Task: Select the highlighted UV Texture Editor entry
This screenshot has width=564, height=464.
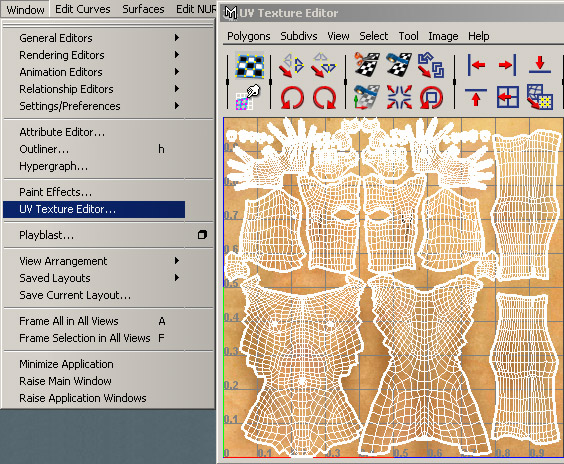Action: pos(94,209)
